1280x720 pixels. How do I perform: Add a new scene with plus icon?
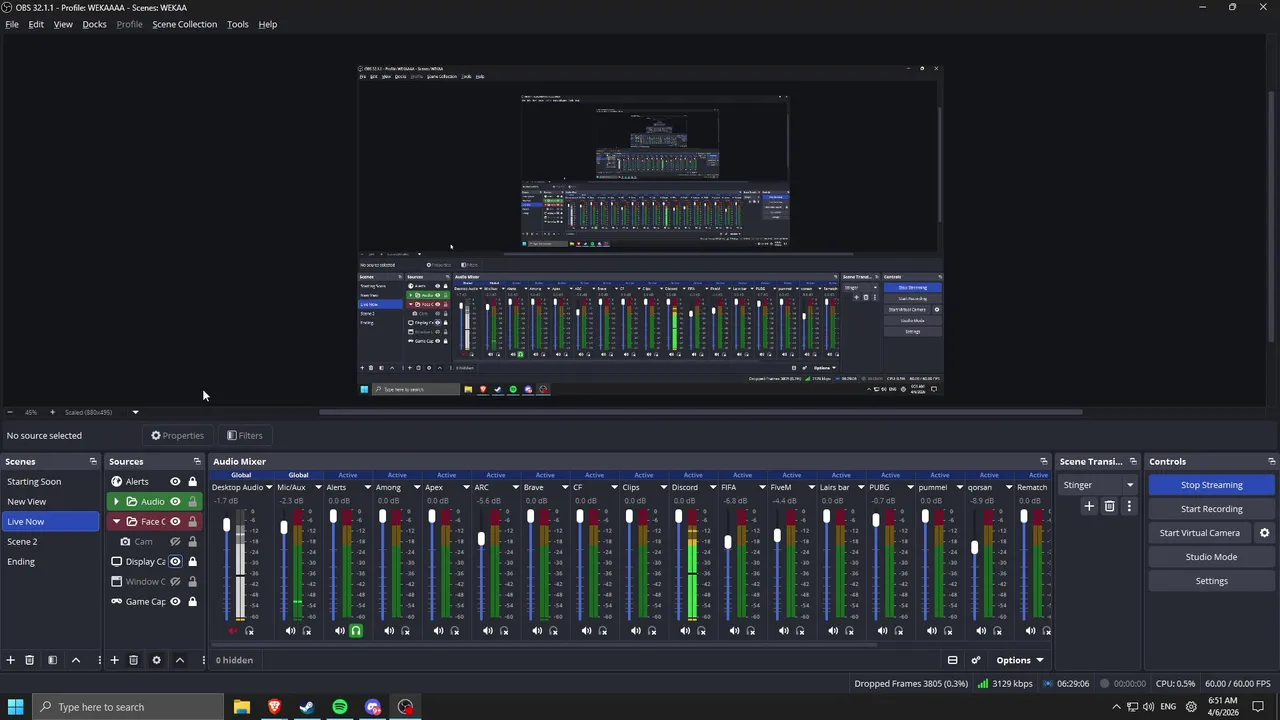(11, 660)
